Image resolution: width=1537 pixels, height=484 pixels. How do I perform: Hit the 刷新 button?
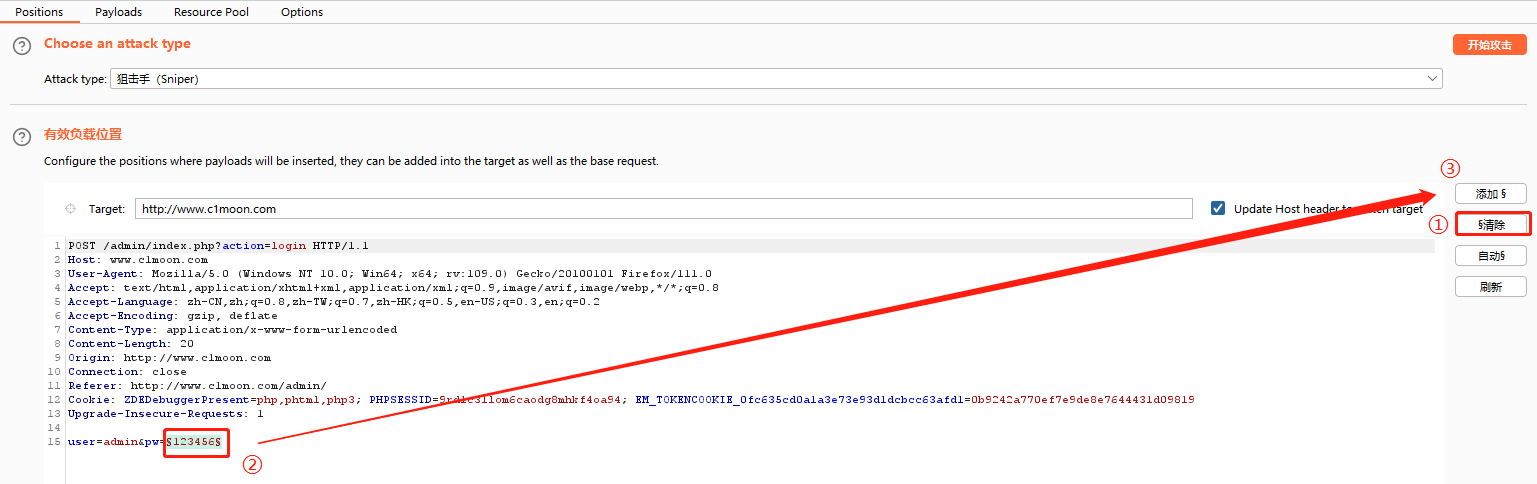click(1490, 287)
